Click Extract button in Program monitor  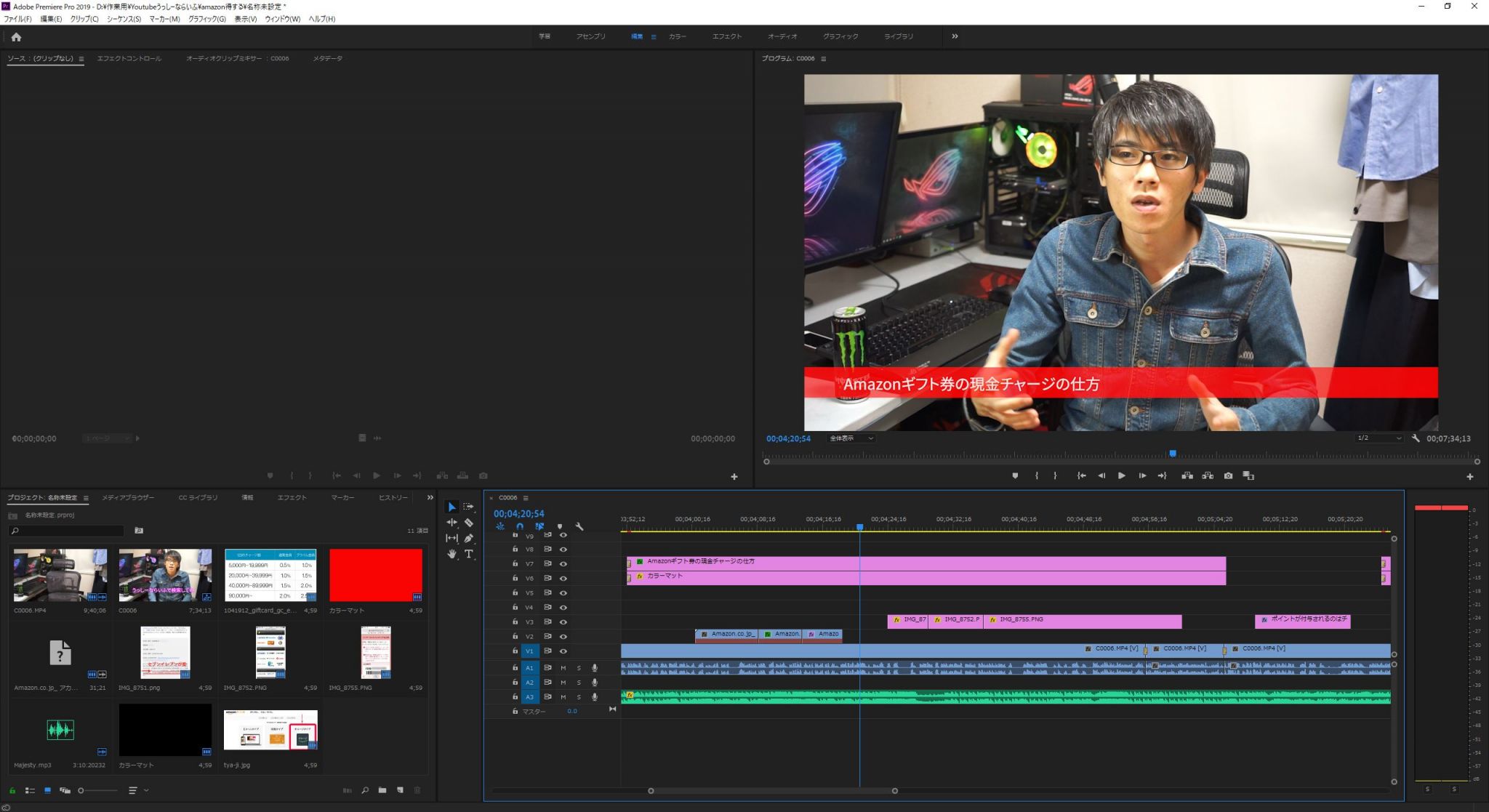point(1208,475)
